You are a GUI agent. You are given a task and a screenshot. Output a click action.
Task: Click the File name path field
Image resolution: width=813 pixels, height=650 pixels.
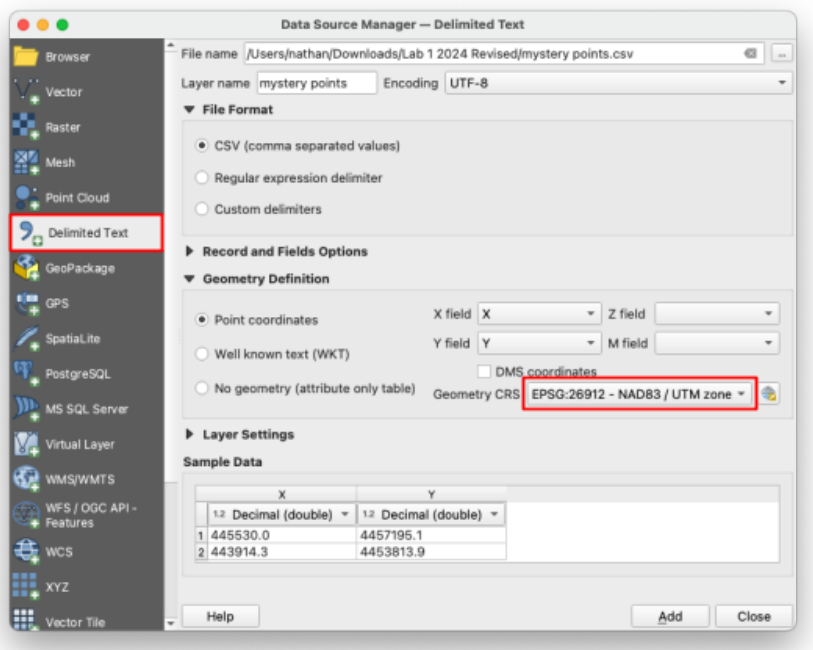[x=503, y=53]
